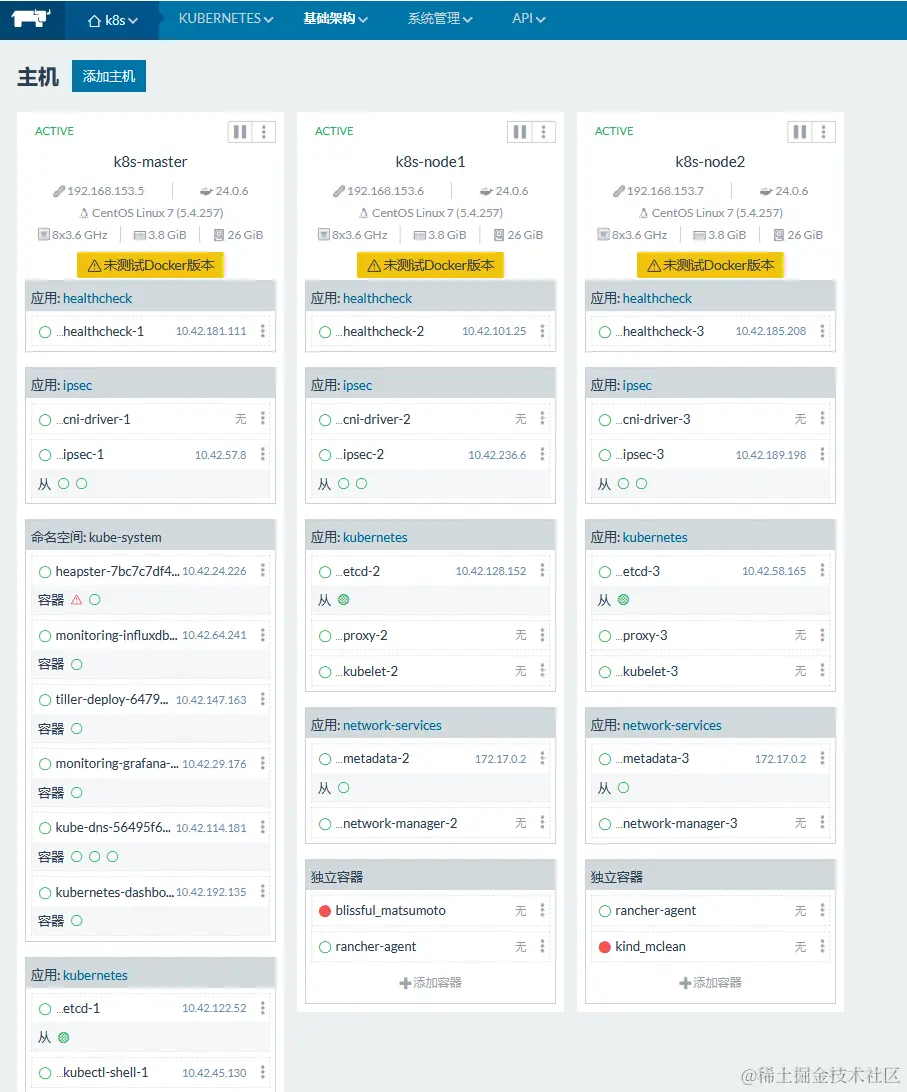Click the warning icon on heapster container row
Viewport: 907px width, 1092px height.
76,599
